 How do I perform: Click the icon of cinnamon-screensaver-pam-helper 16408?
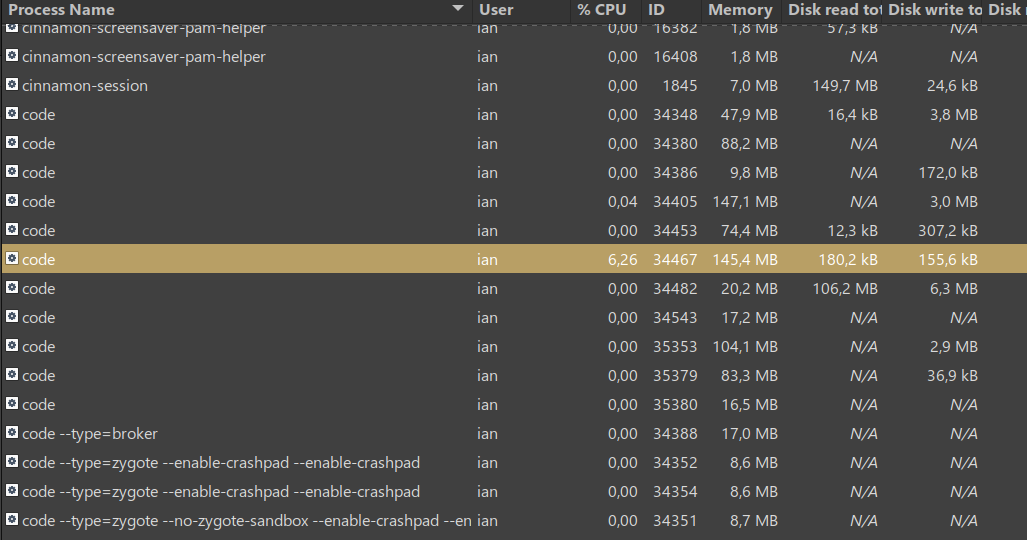(12, 56)
